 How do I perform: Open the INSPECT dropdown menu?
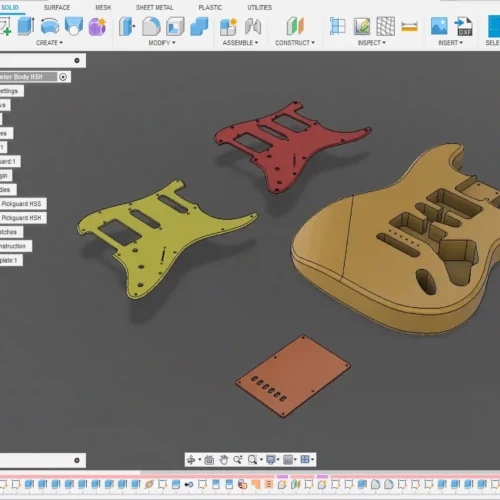click(x=372, y=43)
